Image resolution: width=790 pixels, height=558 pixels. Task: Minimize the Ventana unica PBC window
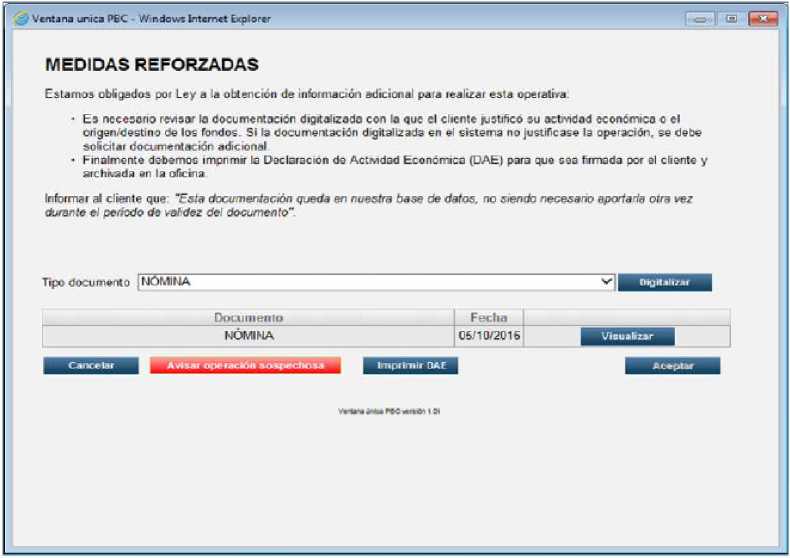click(702, 19)
